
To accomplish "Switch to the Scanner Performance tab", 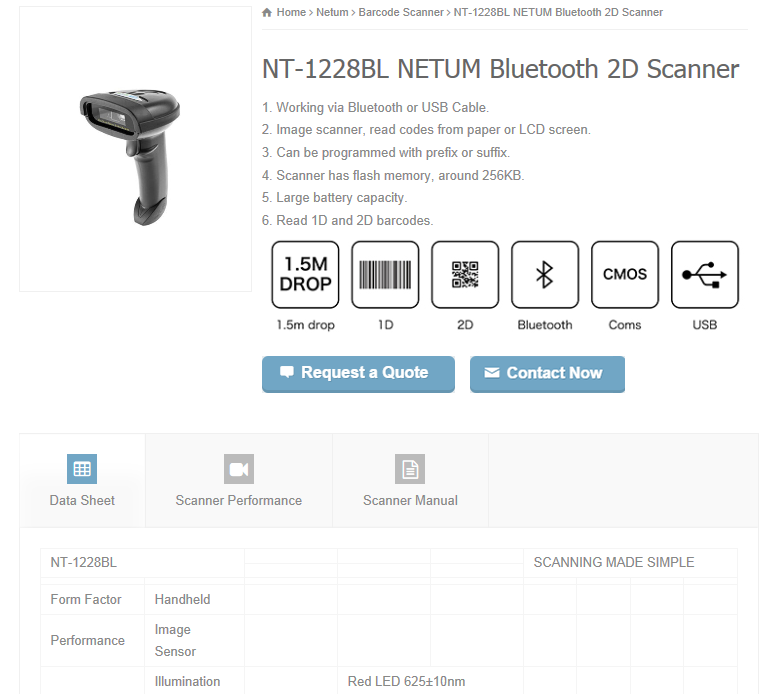I will (239, 480).
